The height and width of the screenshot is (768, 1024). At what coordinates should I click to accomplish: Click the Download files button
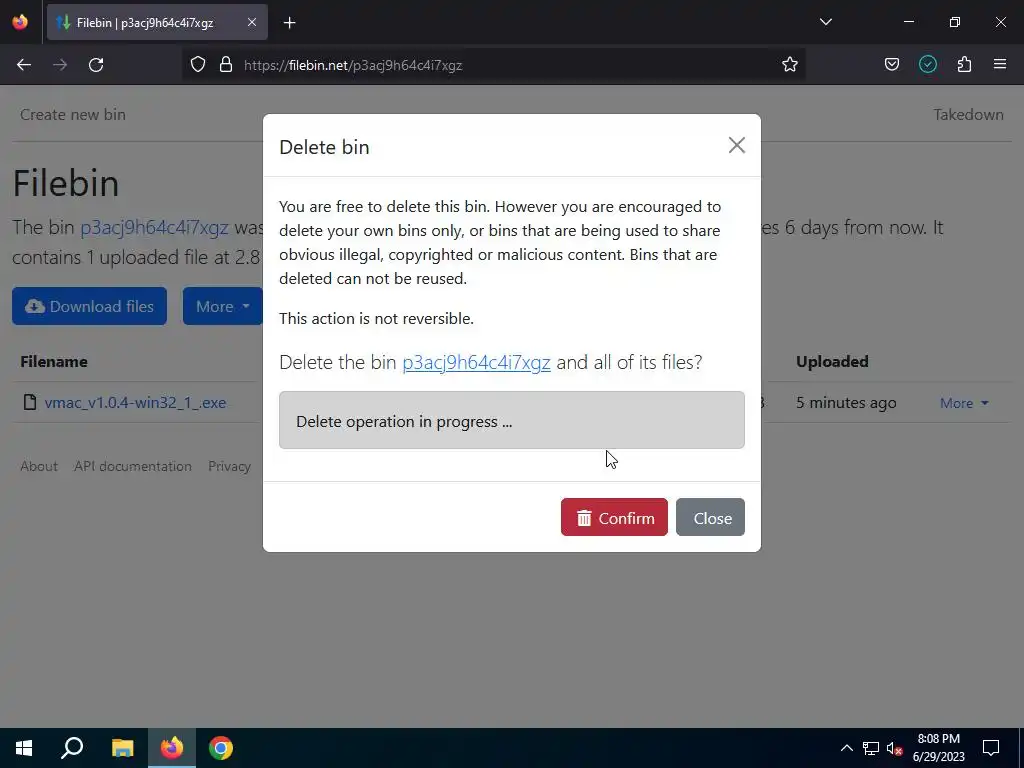(89, 306)
